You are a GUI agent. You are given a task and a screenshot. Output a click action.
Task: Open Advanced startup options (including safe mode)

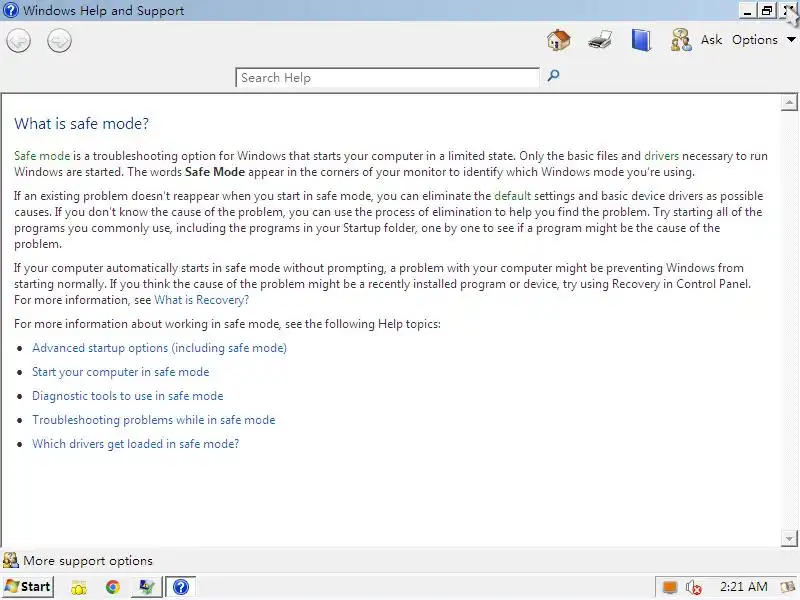pyautogui.click(x=159, y=348)
